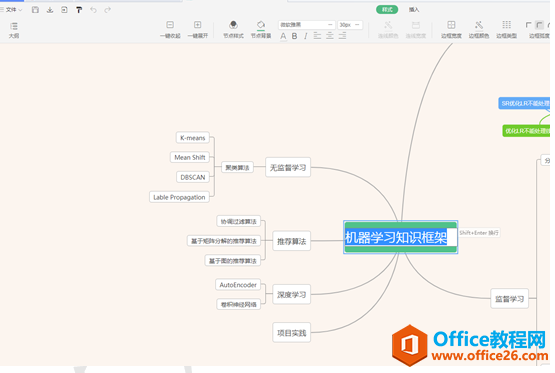The width and height of the screenshot is (555, 373).
Task: Select the DBSCAN node
Action: (193, 177)
